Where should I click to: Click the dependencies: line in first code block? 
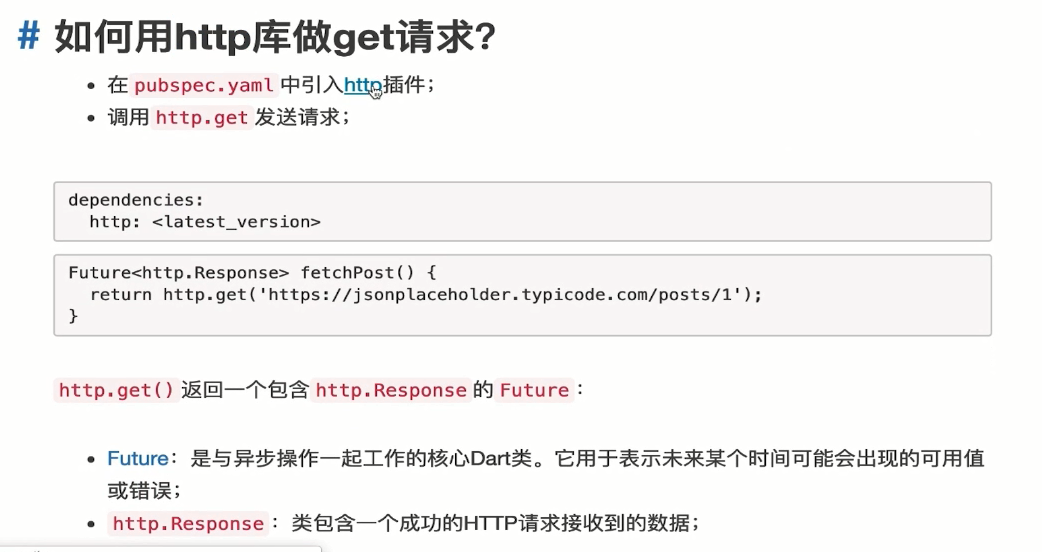point(136,199)
